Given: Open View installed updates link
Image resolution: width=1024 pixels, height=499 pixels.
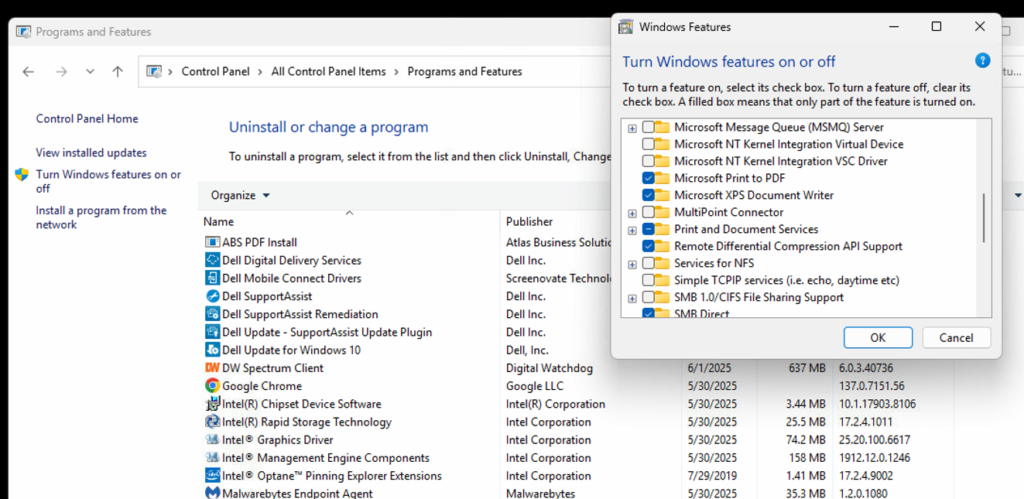Looking at the screenshot, I should (91, 153).
